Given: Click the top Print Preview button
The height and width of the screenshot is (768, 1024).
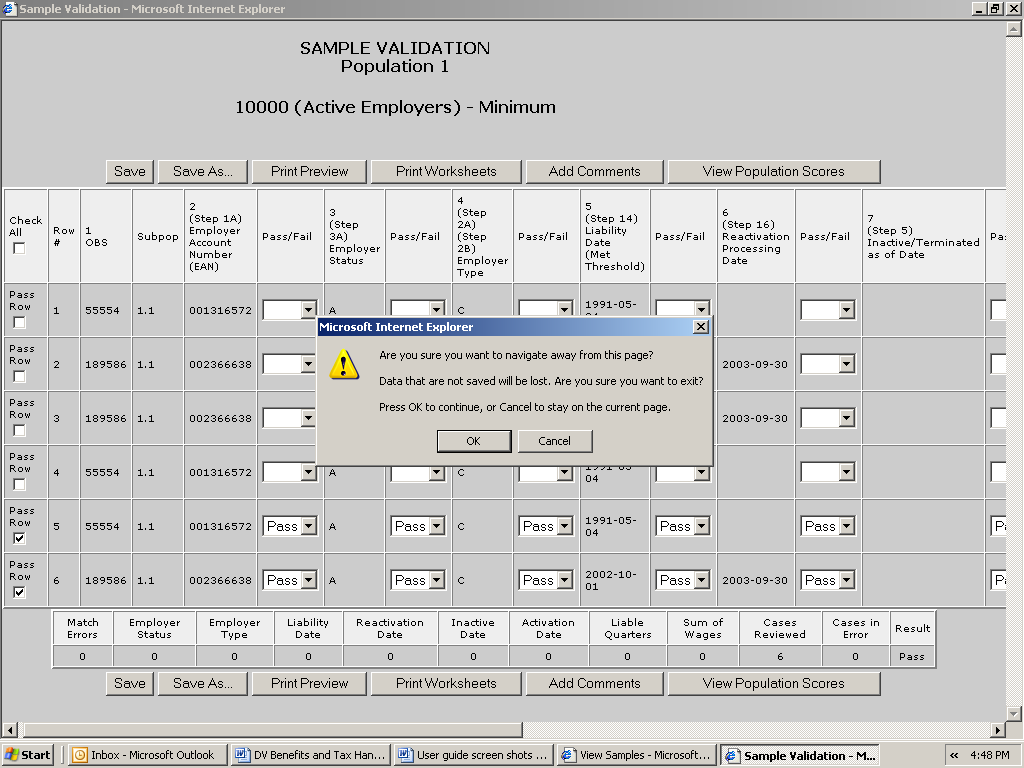Looking at the screenshot, I should point(309,171).
